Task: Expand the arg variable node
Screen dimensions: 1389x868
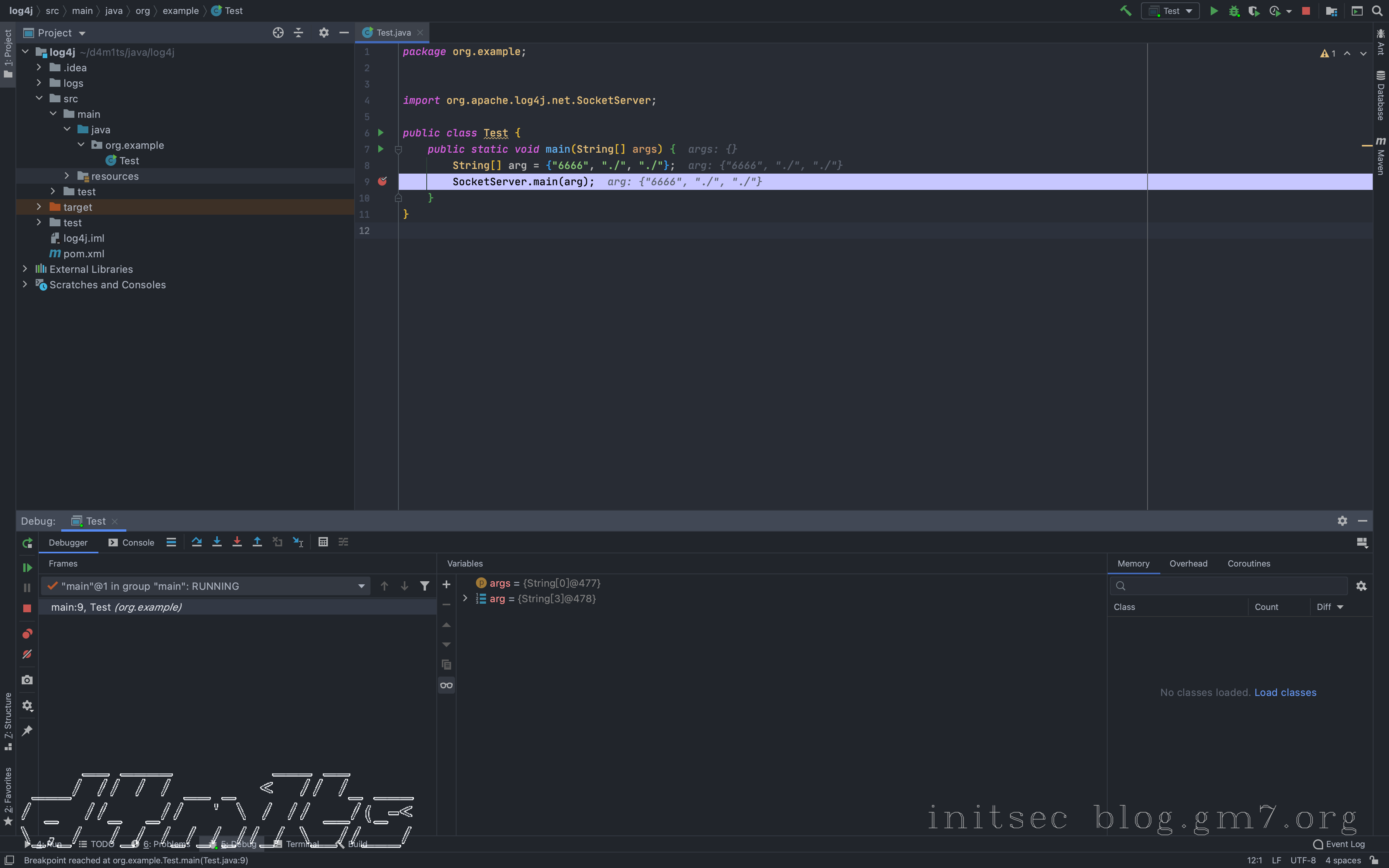Action: click(465, 599)
